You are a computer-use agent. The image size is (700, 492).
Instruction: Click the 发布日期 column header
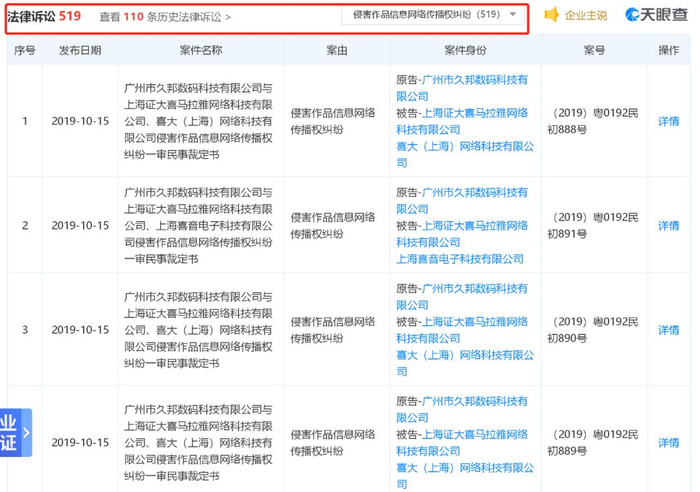80,50
